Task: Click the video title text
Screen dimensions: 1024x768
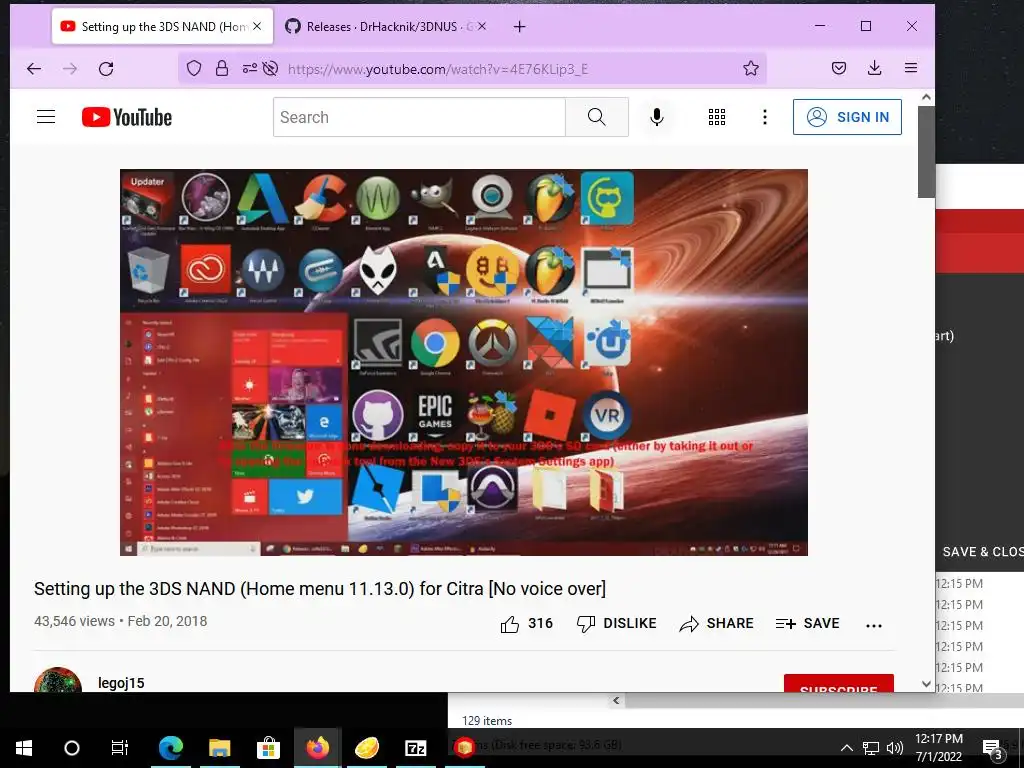Action: point(320,589)
